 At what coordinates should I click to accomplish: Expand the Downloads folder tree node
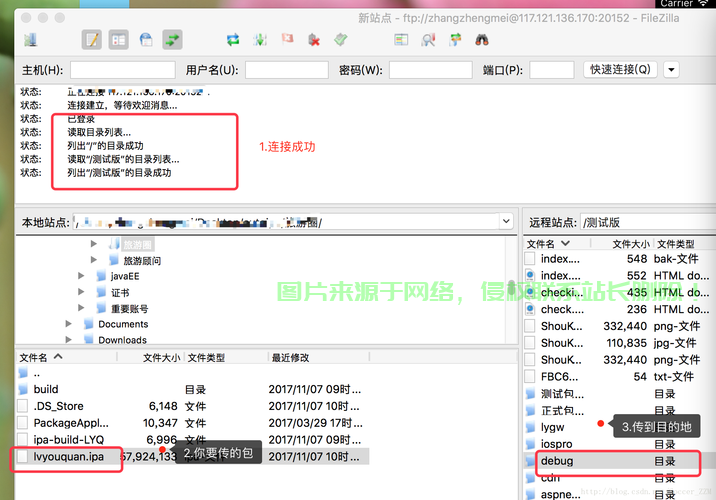68,340
